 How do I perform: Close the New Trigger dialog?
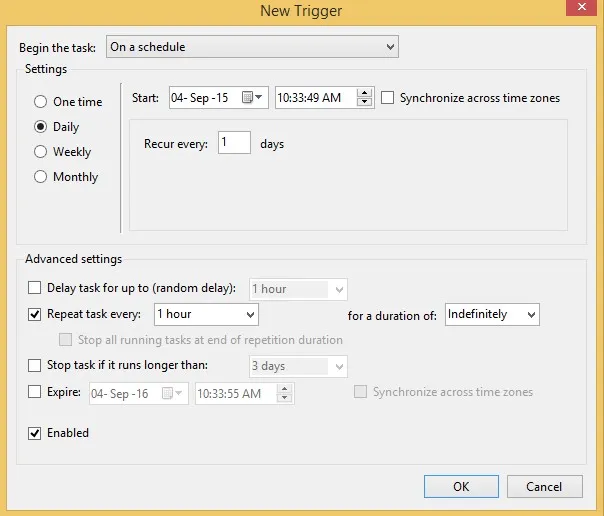coord(581,7)
